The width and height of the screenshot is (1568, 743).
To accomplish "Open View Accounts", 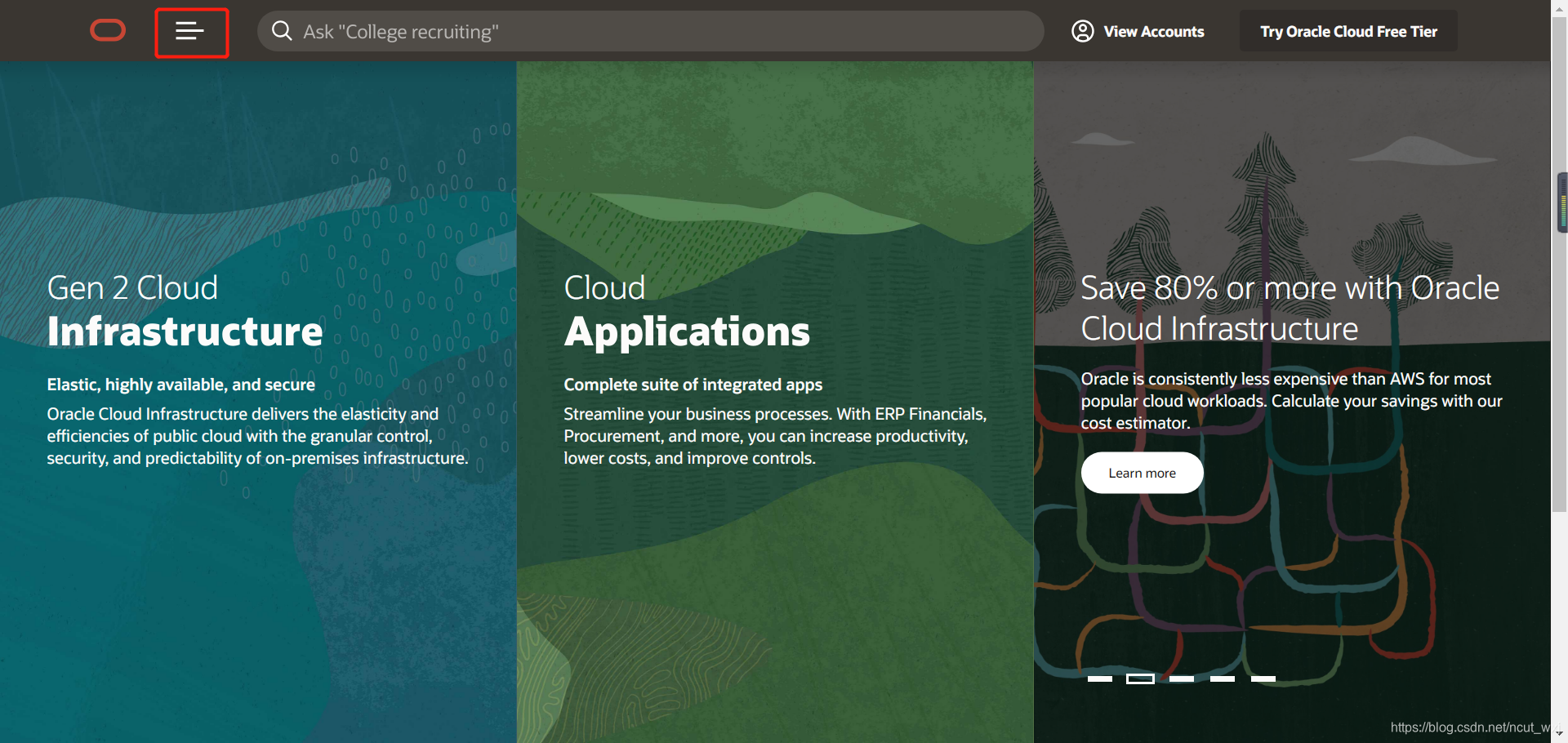I will (x=1138, y=31).
